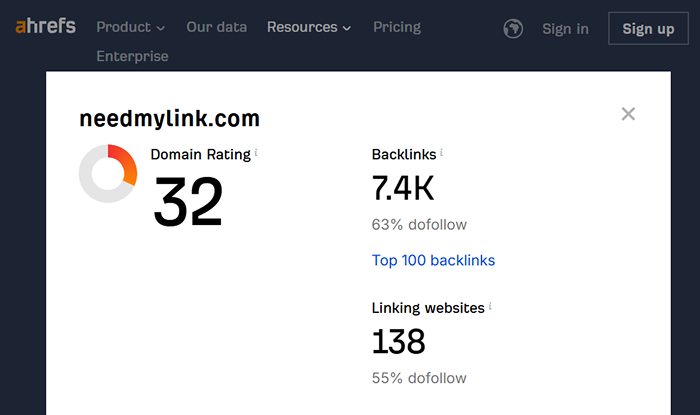Click the 55% dofollow text
Image resolution: width=700 pixels, height=415 pixels.
coord(419,378)
